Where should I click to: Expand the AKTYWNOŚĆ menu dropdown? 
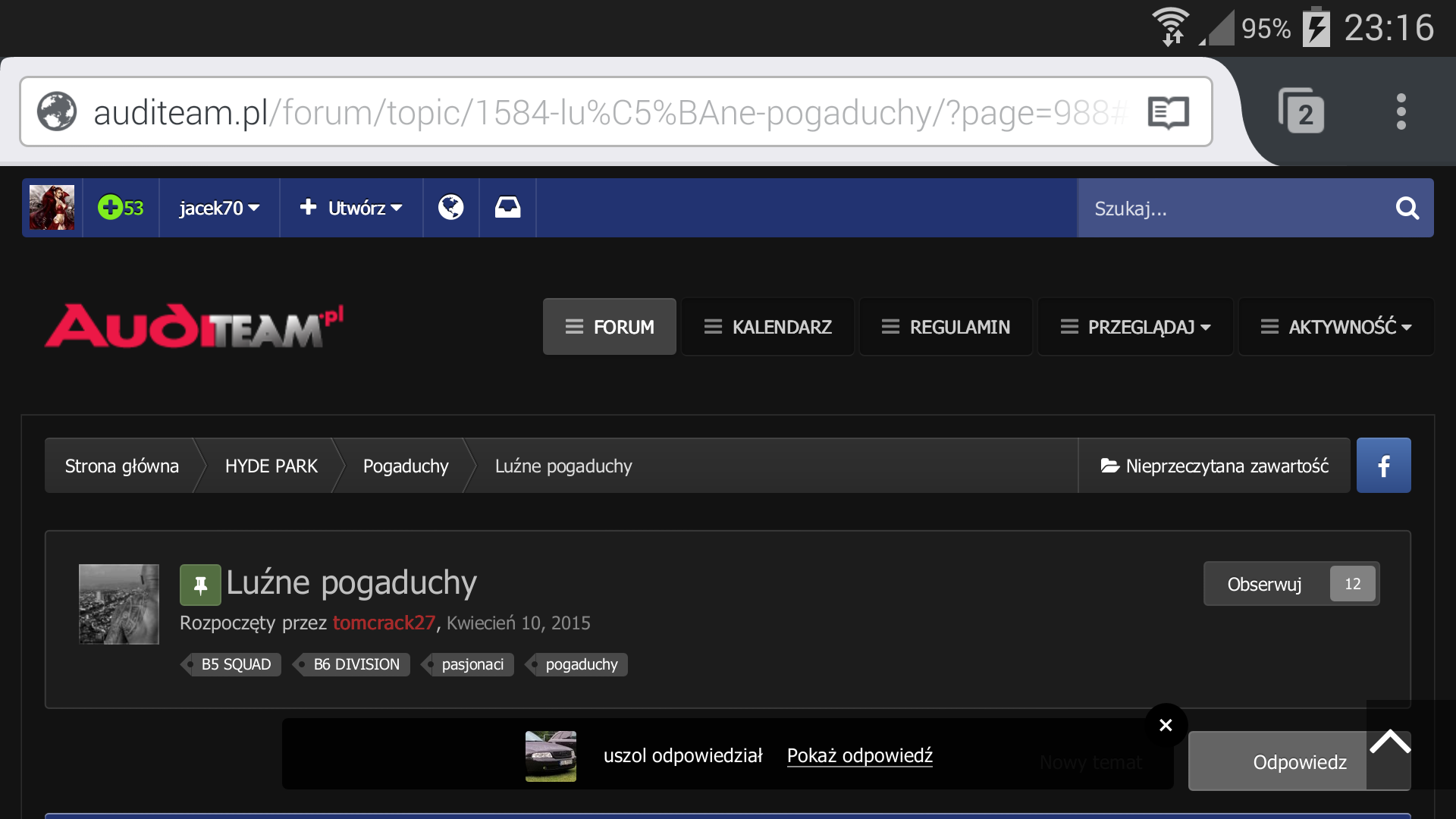[x=1335, y=327]
